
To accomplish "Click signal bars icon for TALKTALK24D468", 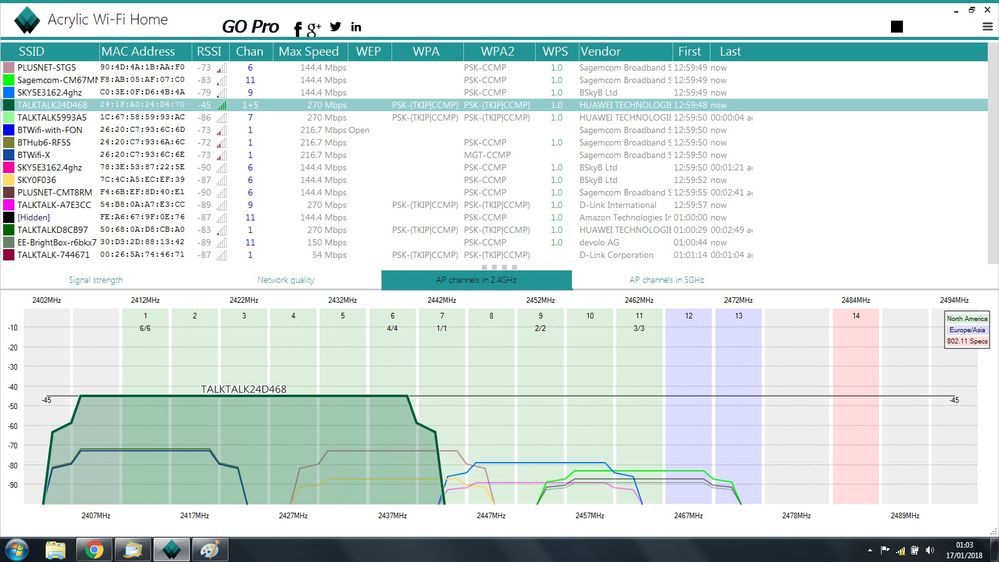I will (222, 105).
